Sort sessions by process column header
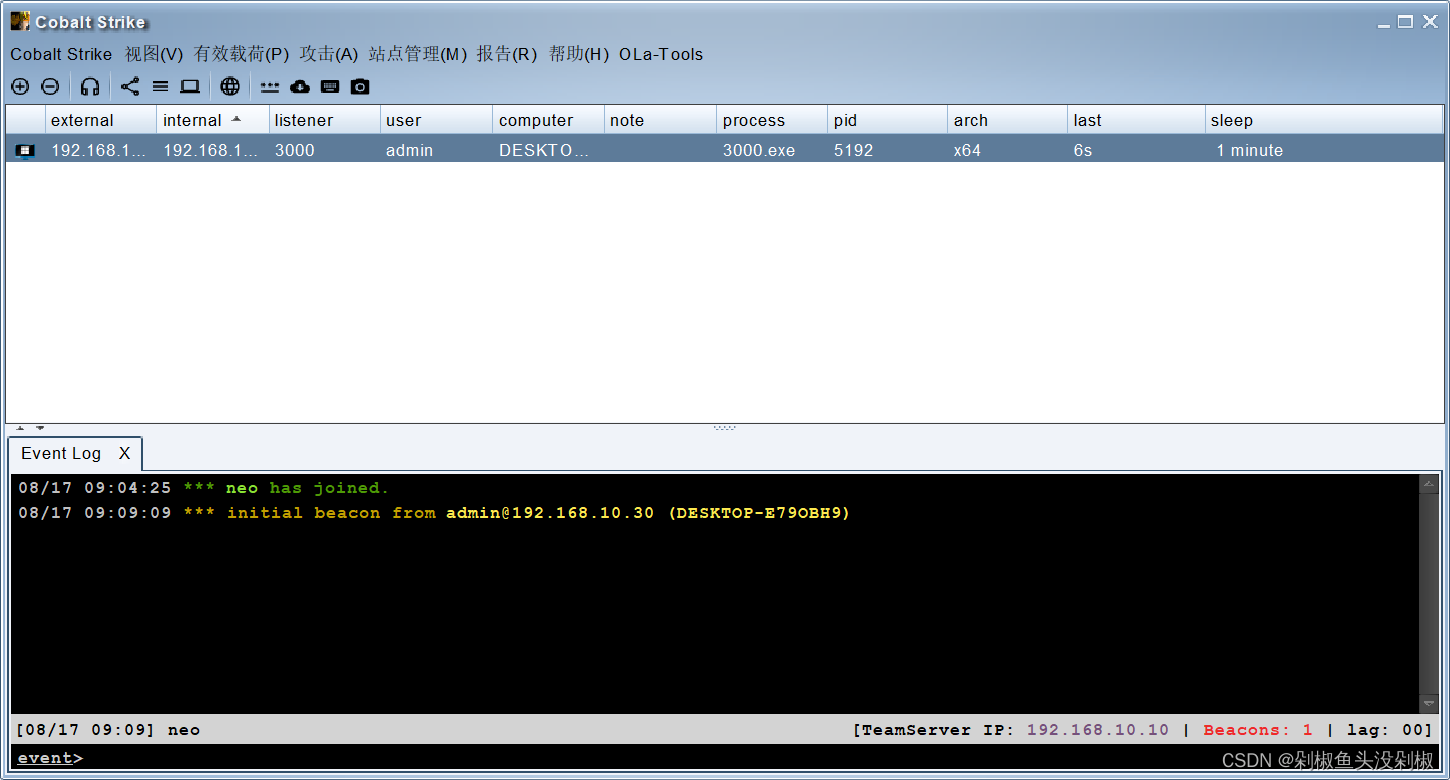 [773, 120]
